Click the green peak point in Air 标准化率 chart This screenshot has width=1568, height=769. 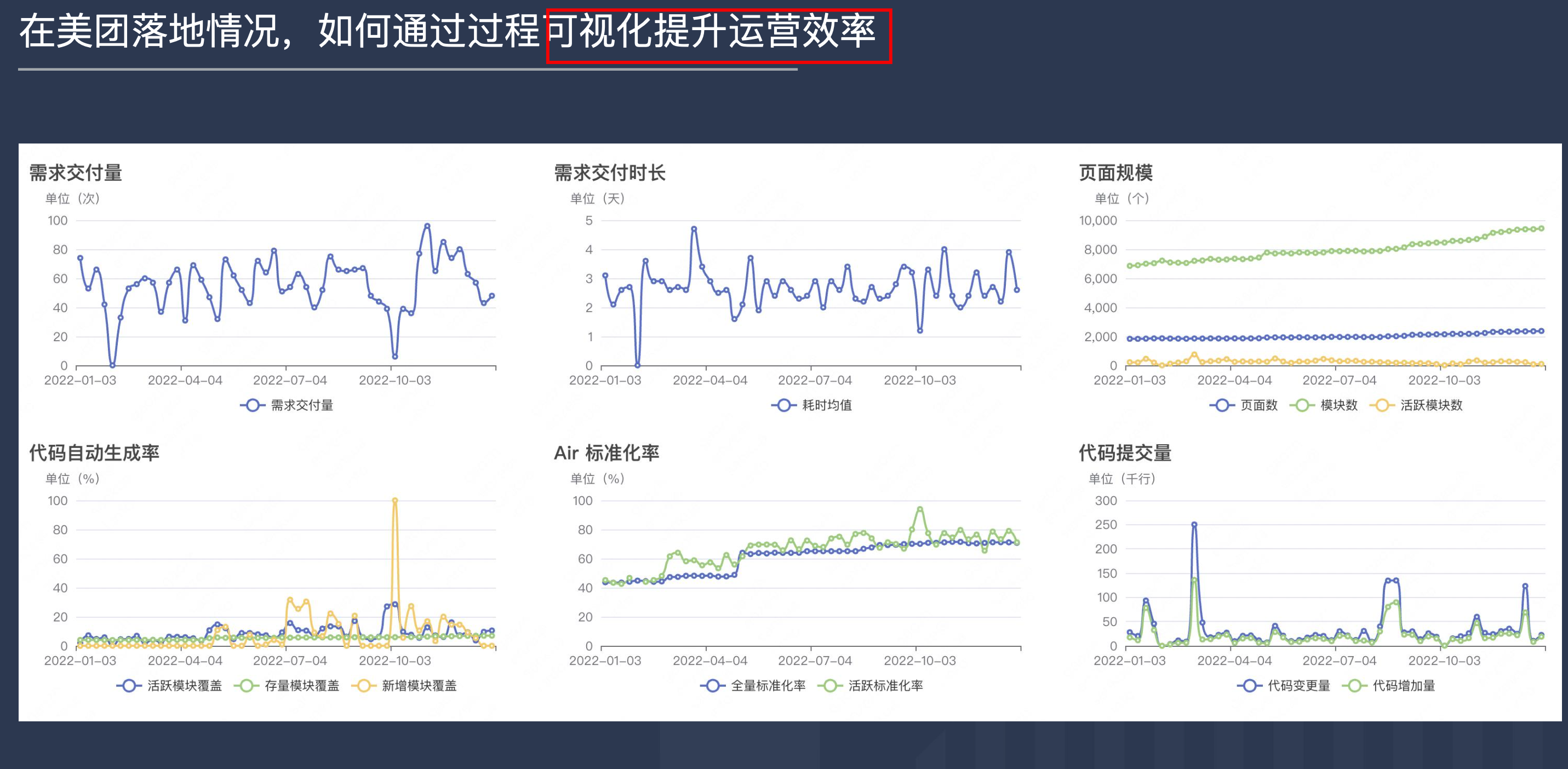[920, 509]
